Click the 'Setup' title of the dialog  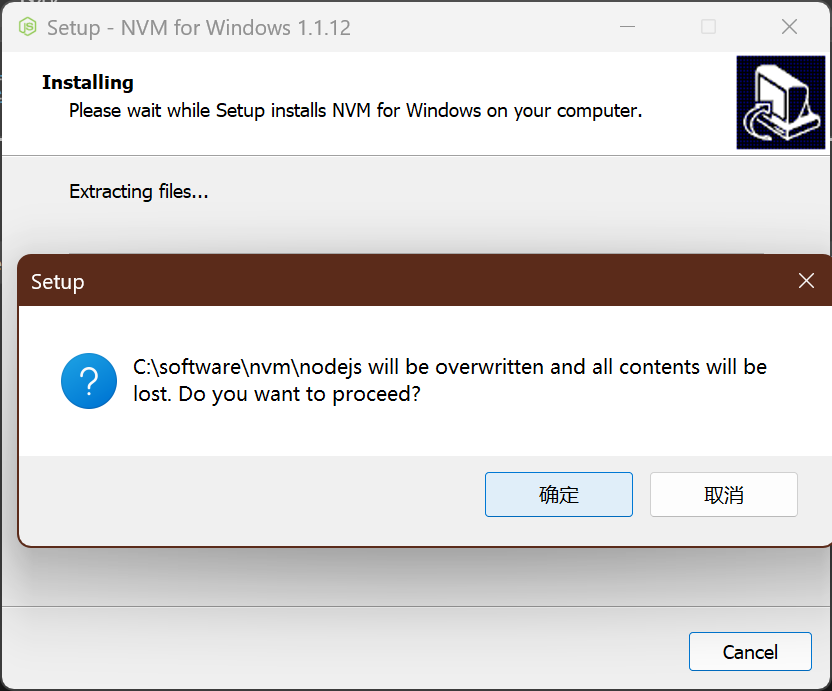tap(58, 282)
